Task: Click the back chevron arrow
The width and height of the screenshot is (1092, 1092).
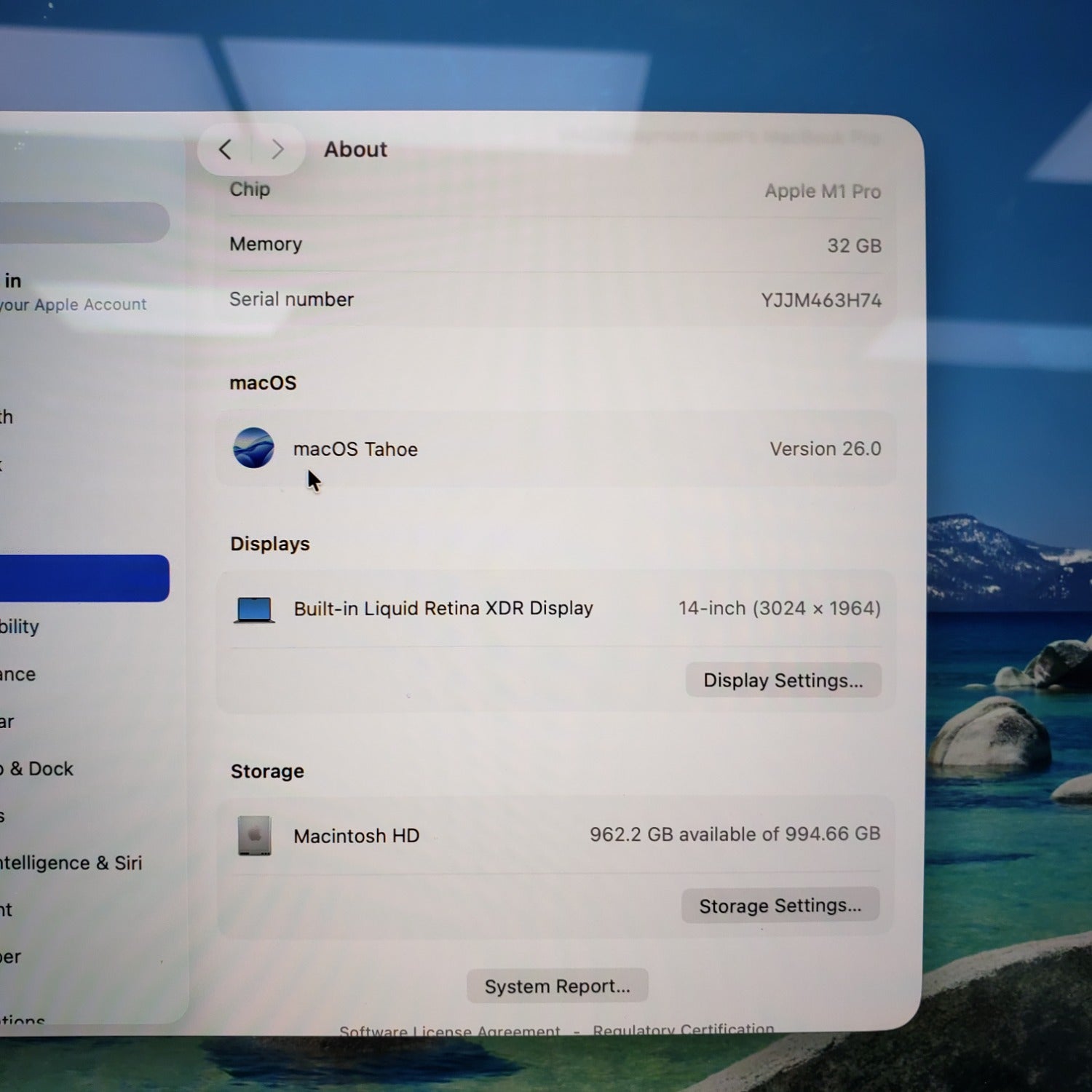Action: pyautogui.click(x=226, y=150)
